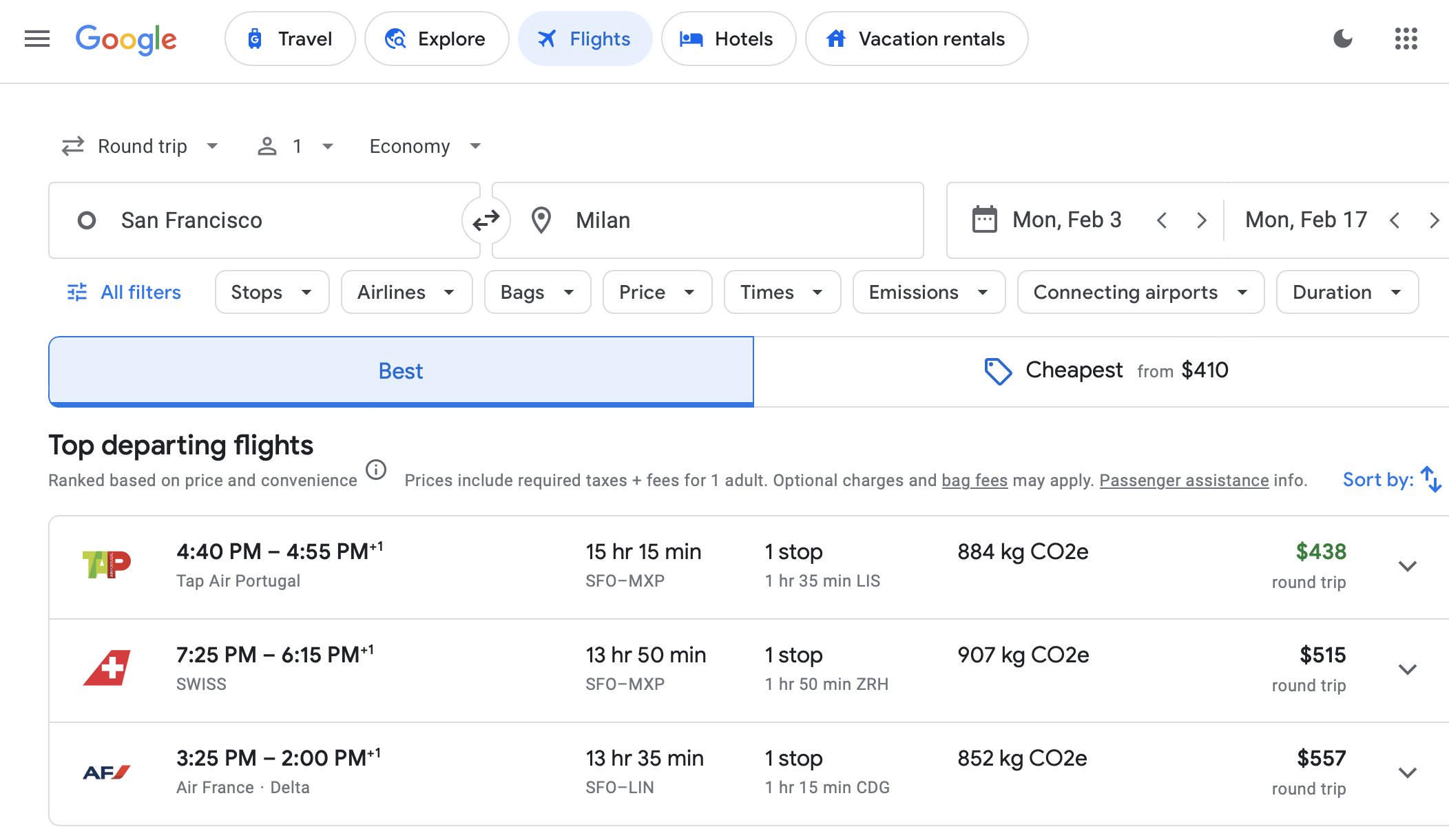
Task: Go to previous day for return date Feb 17
Action: (x=1395, y=220)
